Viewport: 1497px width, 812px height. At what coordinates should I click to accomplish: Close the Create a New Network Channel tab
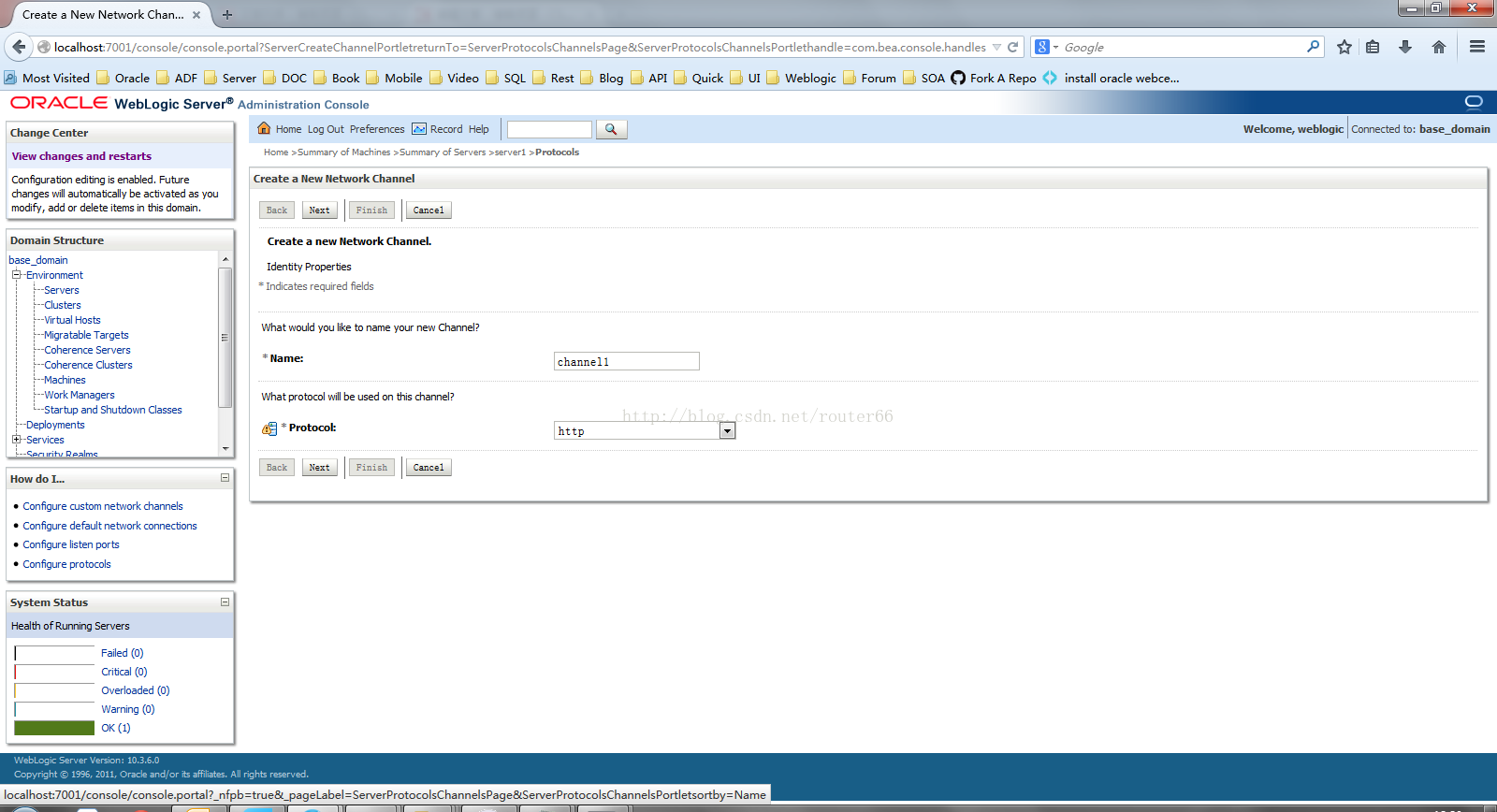click(196, 15)
